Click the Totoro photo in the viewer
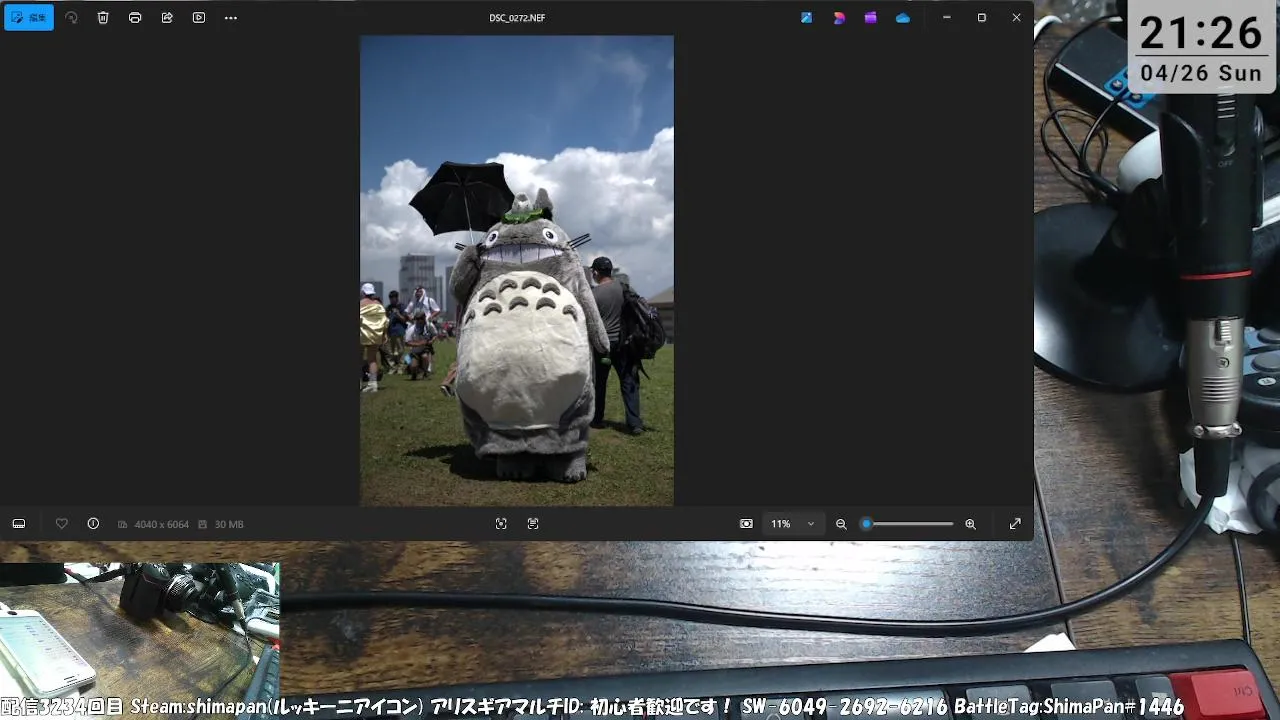This screenshot has height=720, width=1280. coord(517,271)
